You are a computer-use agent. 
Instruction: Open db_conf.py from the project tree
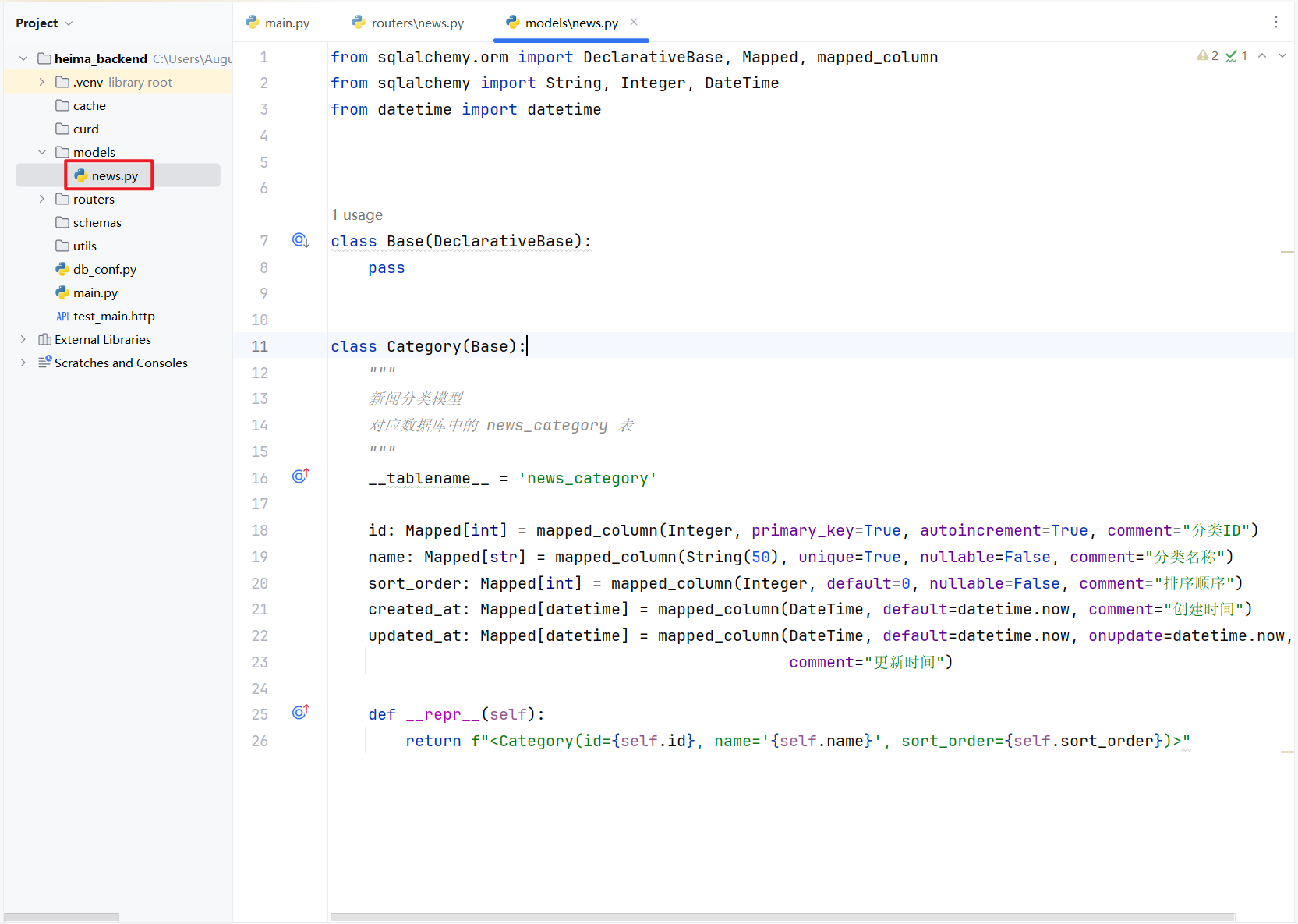click(x=104, y=269)
